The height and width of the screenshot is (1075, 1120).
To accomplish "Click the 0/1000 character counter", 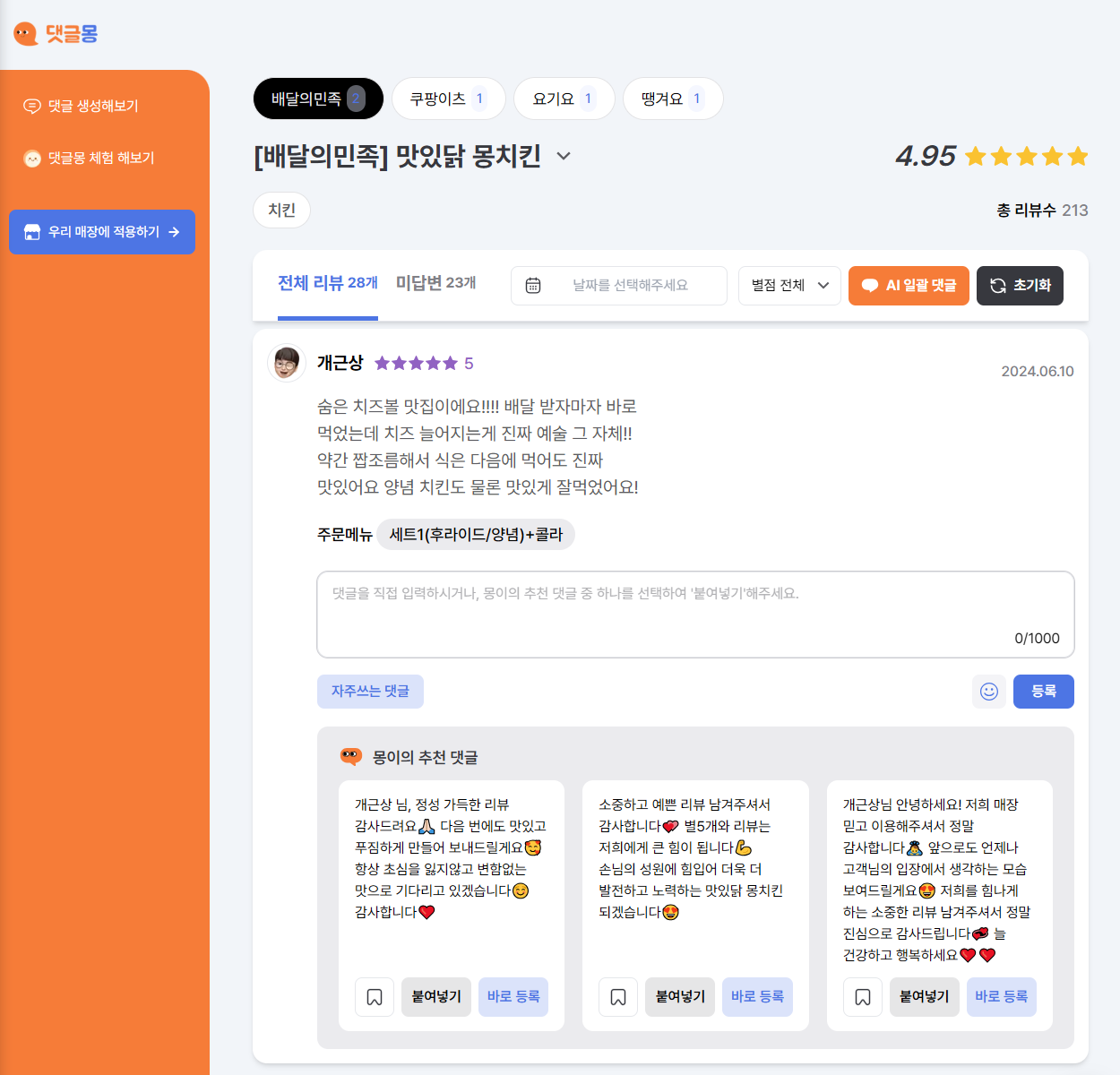I will 1037,639.
